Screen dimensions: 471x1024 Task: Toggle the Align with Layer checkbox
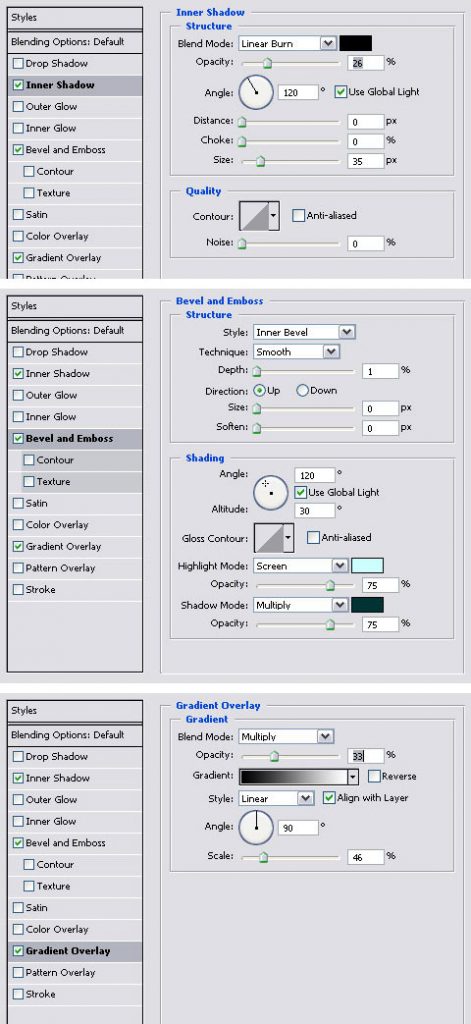pyautogui.click(x=329, y=798)
